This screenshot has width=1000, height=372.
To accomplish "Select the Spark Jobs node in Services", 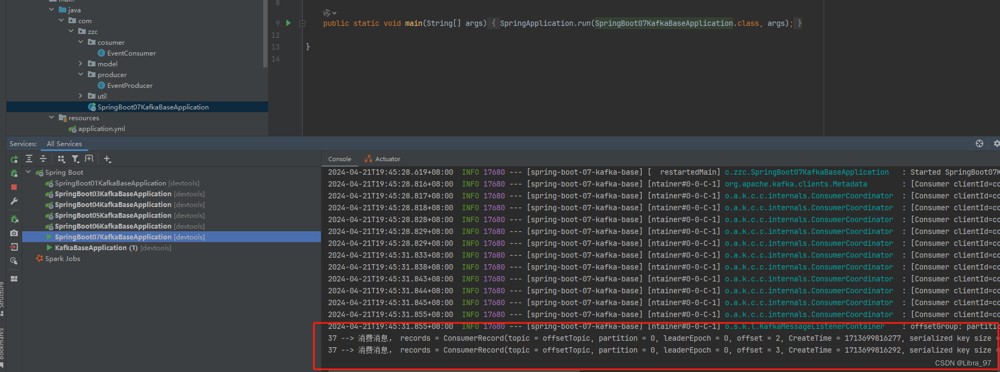I will pos(58,258).
